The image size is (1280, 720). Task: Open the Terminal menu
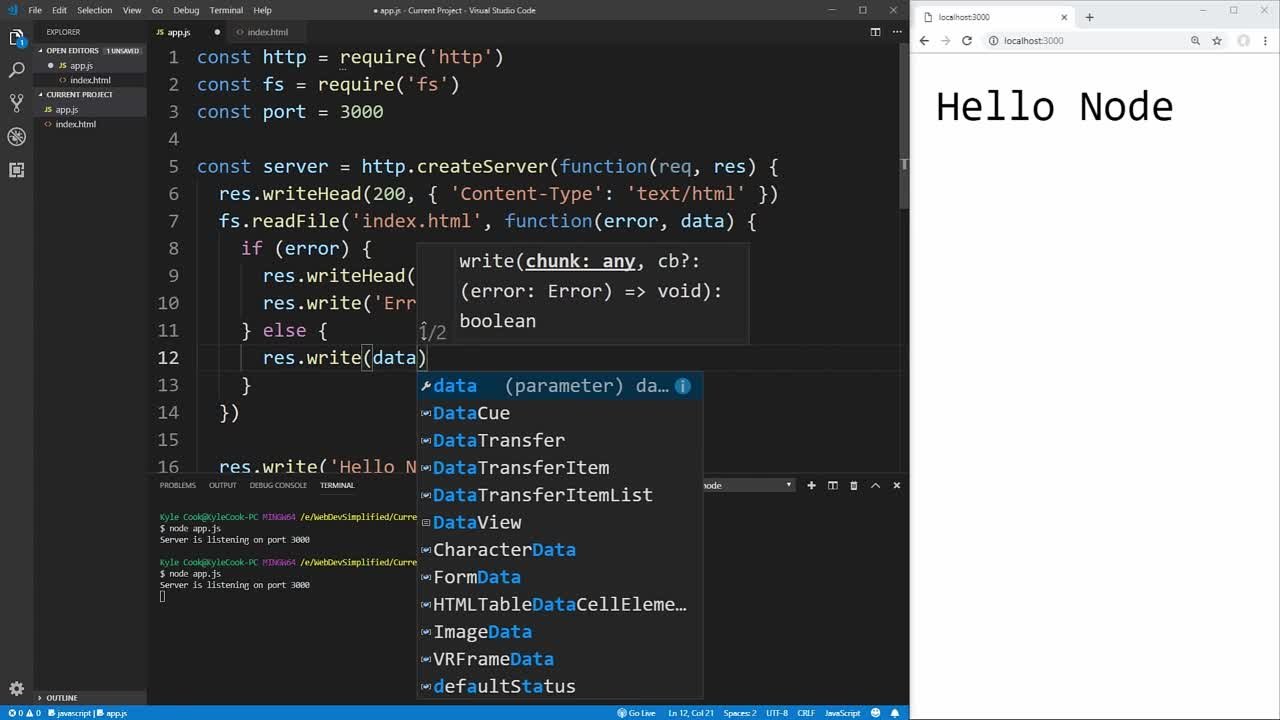[x=226, y=10]
